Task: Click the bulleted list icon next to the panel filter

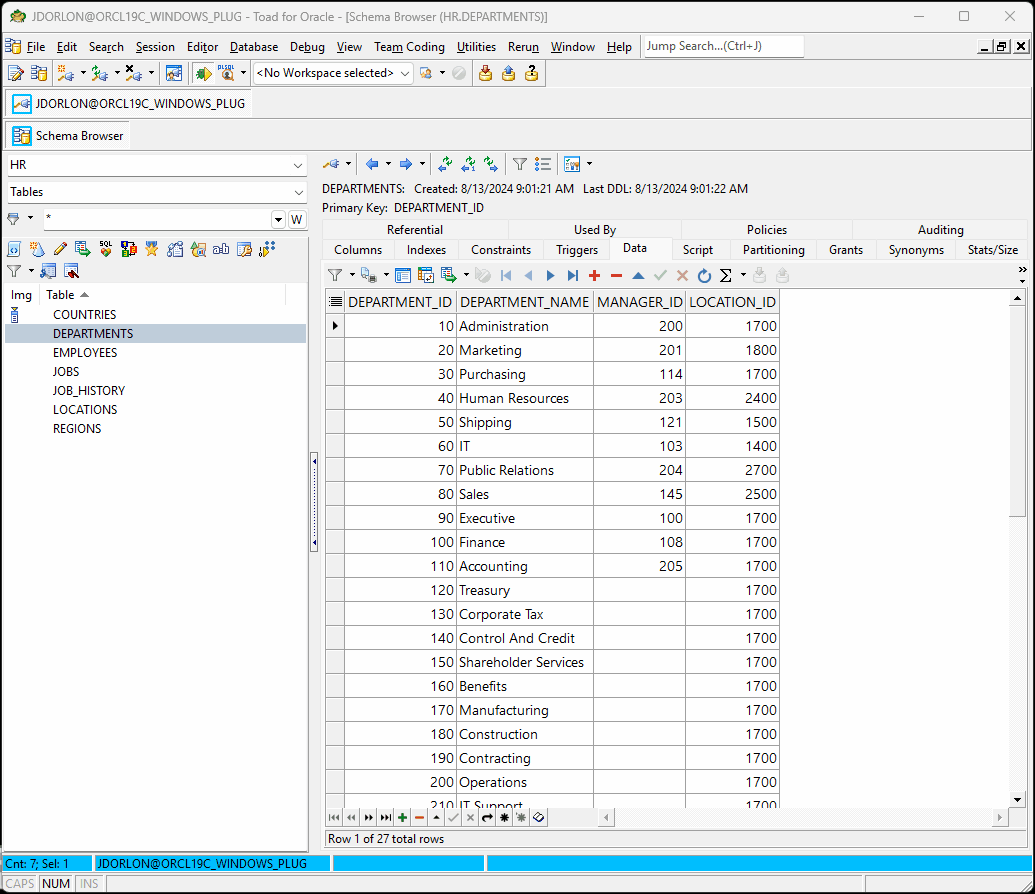Action: pos(543,164)
